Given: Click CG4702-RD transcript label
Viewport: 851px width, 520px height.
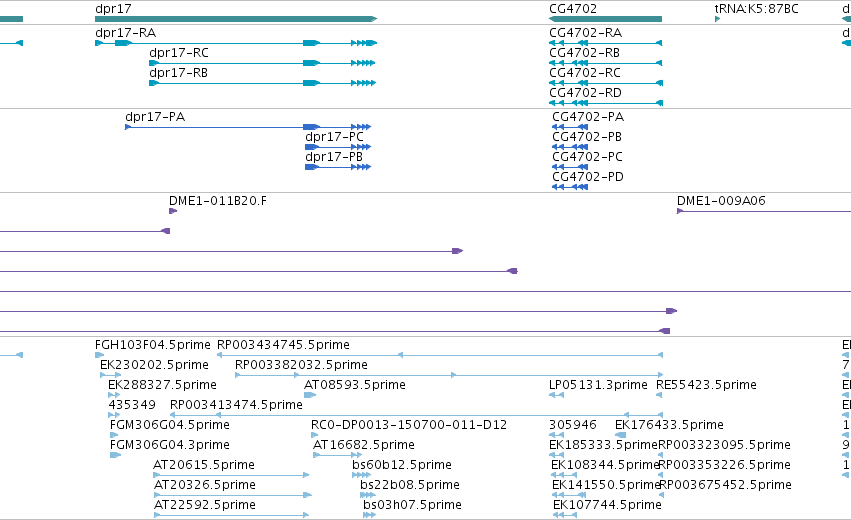Looking at the screenshot, I should [x=585, y=93].
